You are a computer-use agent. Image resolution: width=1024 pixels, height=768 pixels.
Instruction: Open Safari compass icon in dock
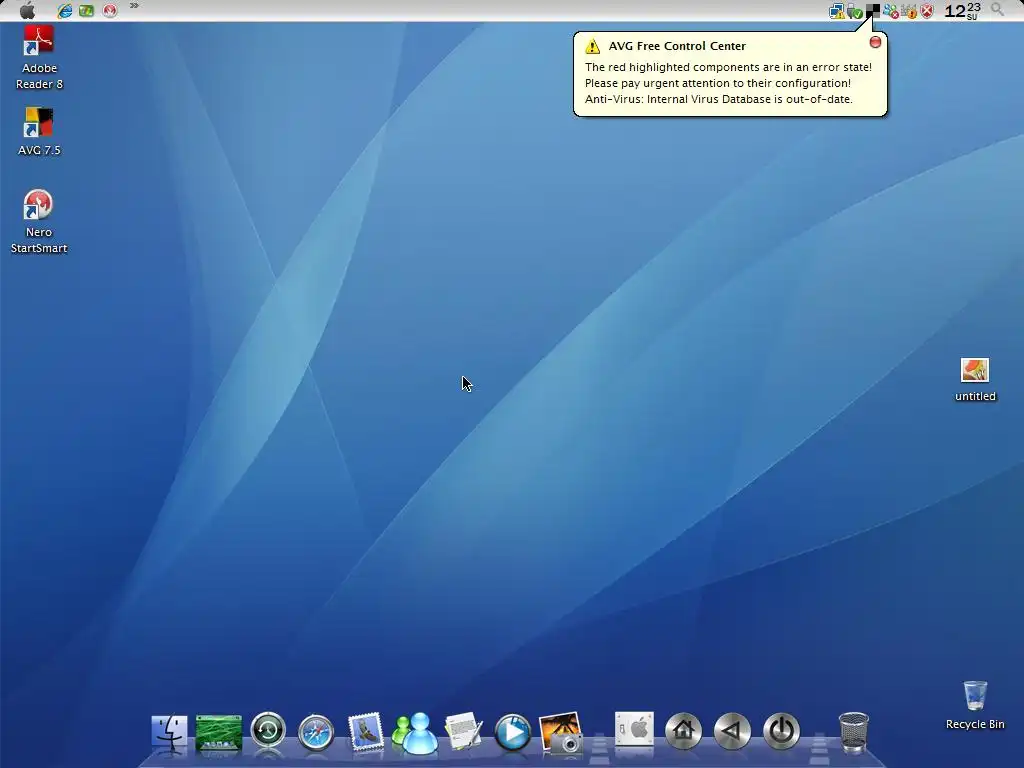tap(316, 733)
